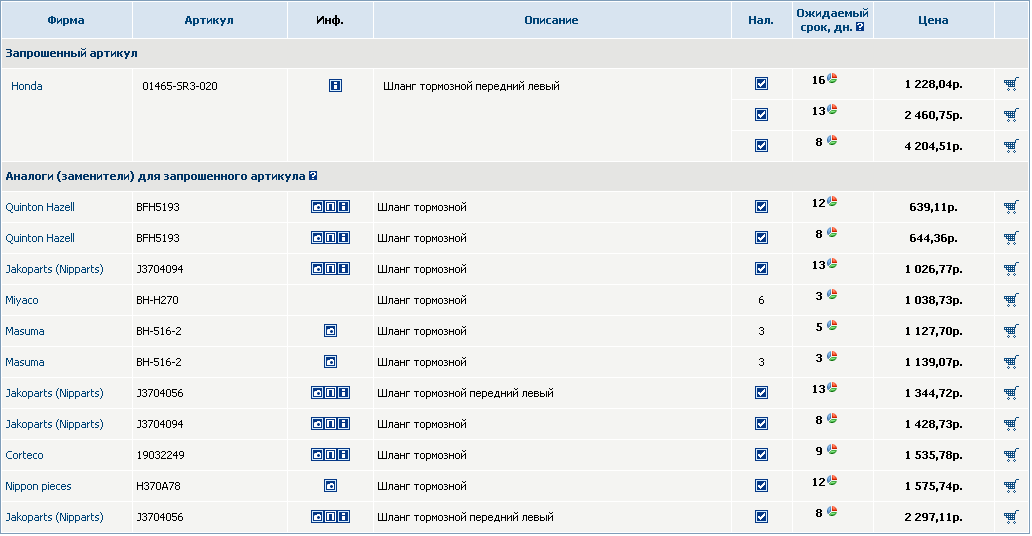
Task: Click stock quantity 6 in Miyaco row
Action: [x=761, y=300]
